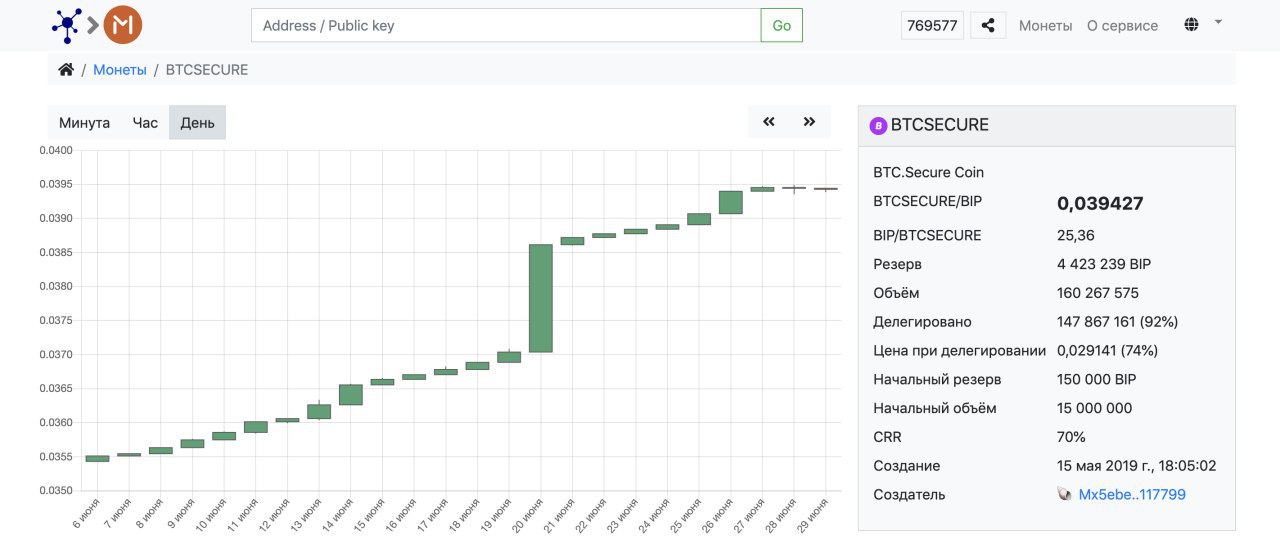Screen dimensions: 1280x549
Task: Go to next chart period
Action: click(x=809, y=122)
